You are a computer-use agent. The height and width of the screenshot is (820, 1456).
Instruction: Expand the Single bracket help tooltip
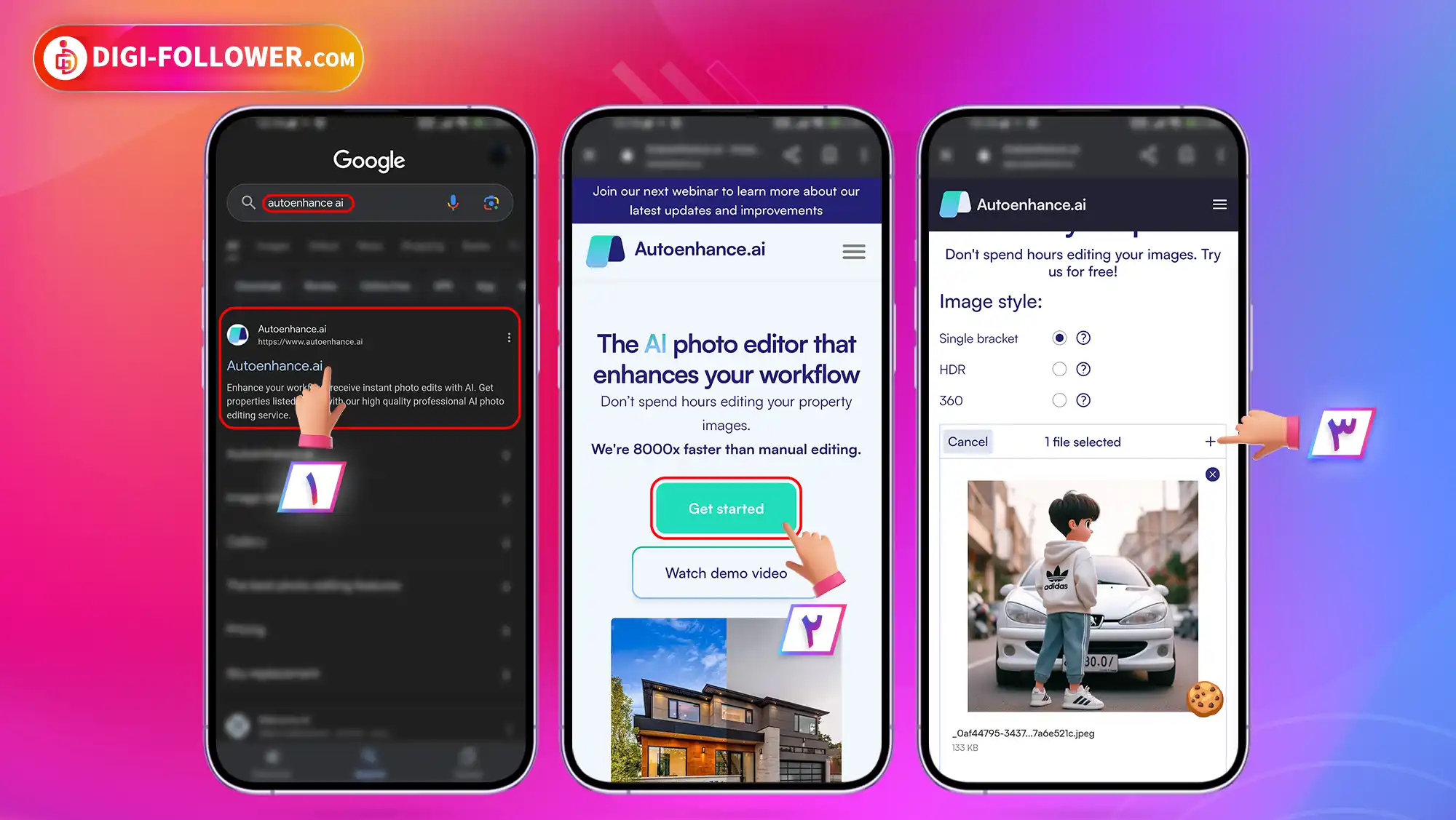(x=1083, y=338)
